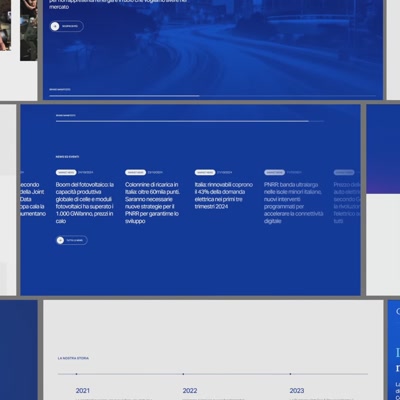Click the plus icon in the button below the news cards

[x=60, y=240]
